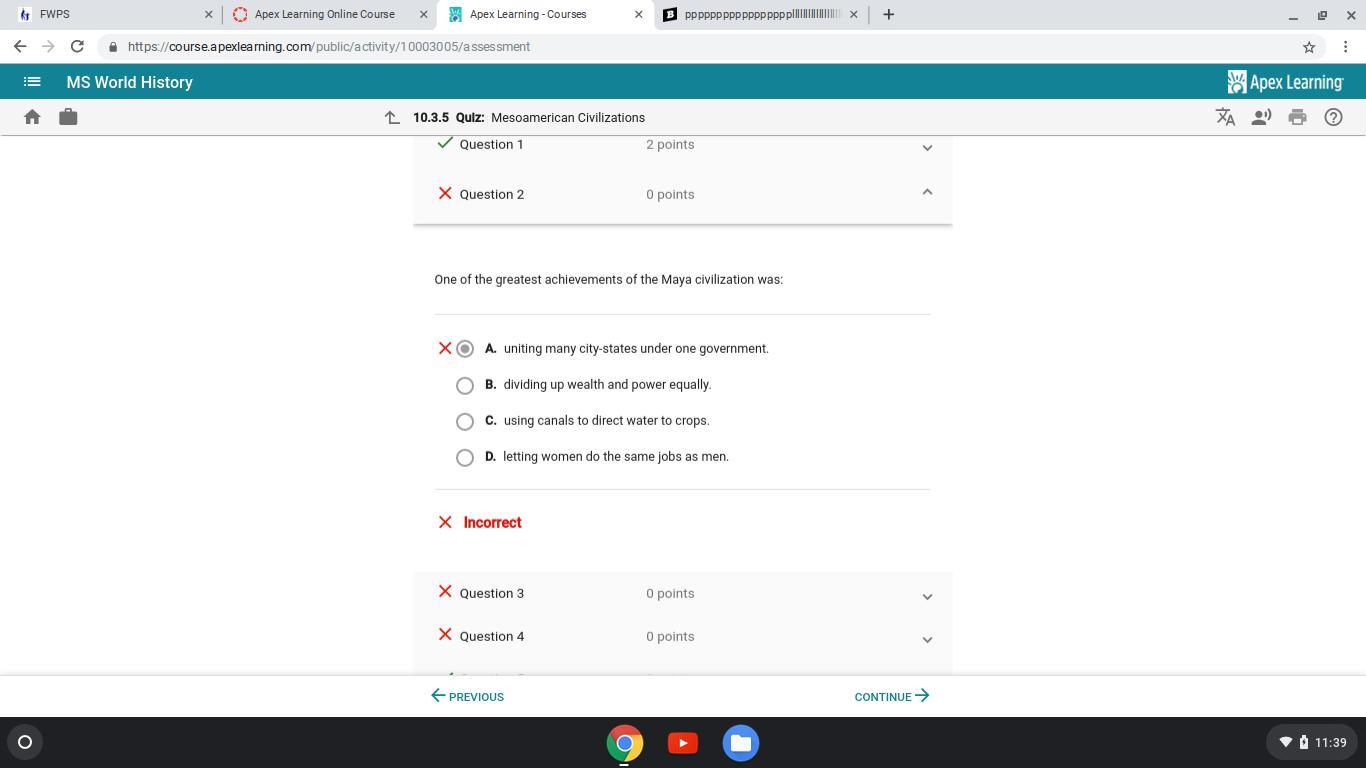Go back using Previous link

pos(467,696)
